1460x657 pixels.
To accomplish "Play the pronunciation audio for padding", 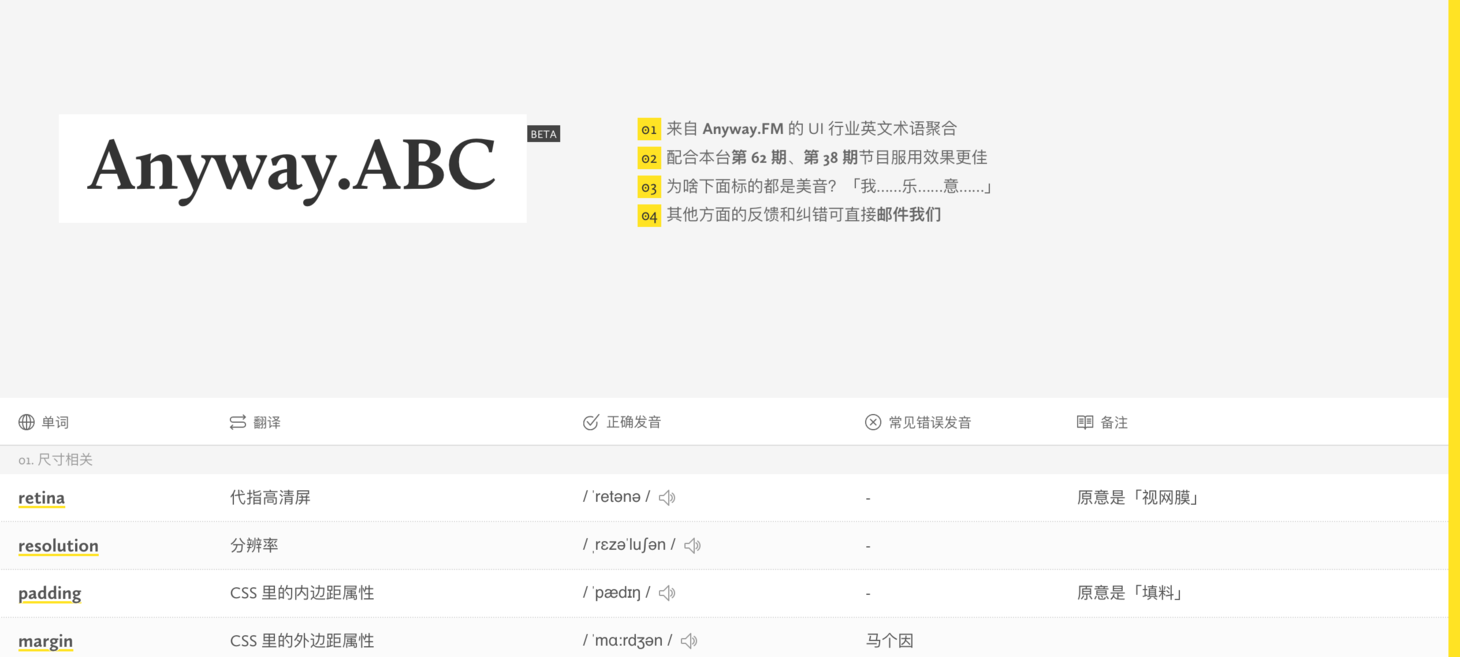I will point(667,593).
